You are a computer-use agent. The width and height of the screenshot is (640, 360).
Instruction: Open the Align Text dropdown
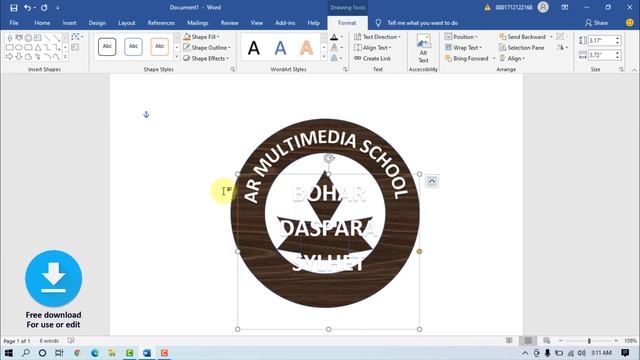(373, 47)
